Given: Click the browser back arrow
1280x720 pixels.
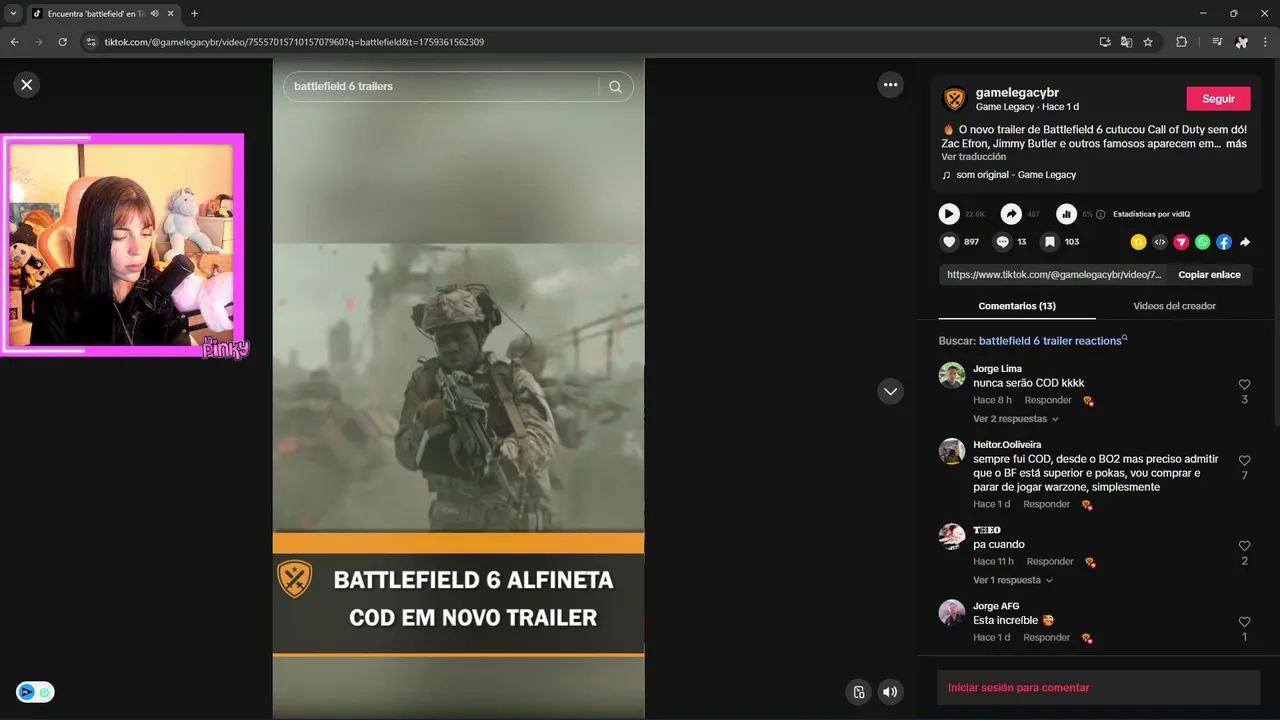Looking at the screenshot, I should pyautogui.click(x=14, y=42).
